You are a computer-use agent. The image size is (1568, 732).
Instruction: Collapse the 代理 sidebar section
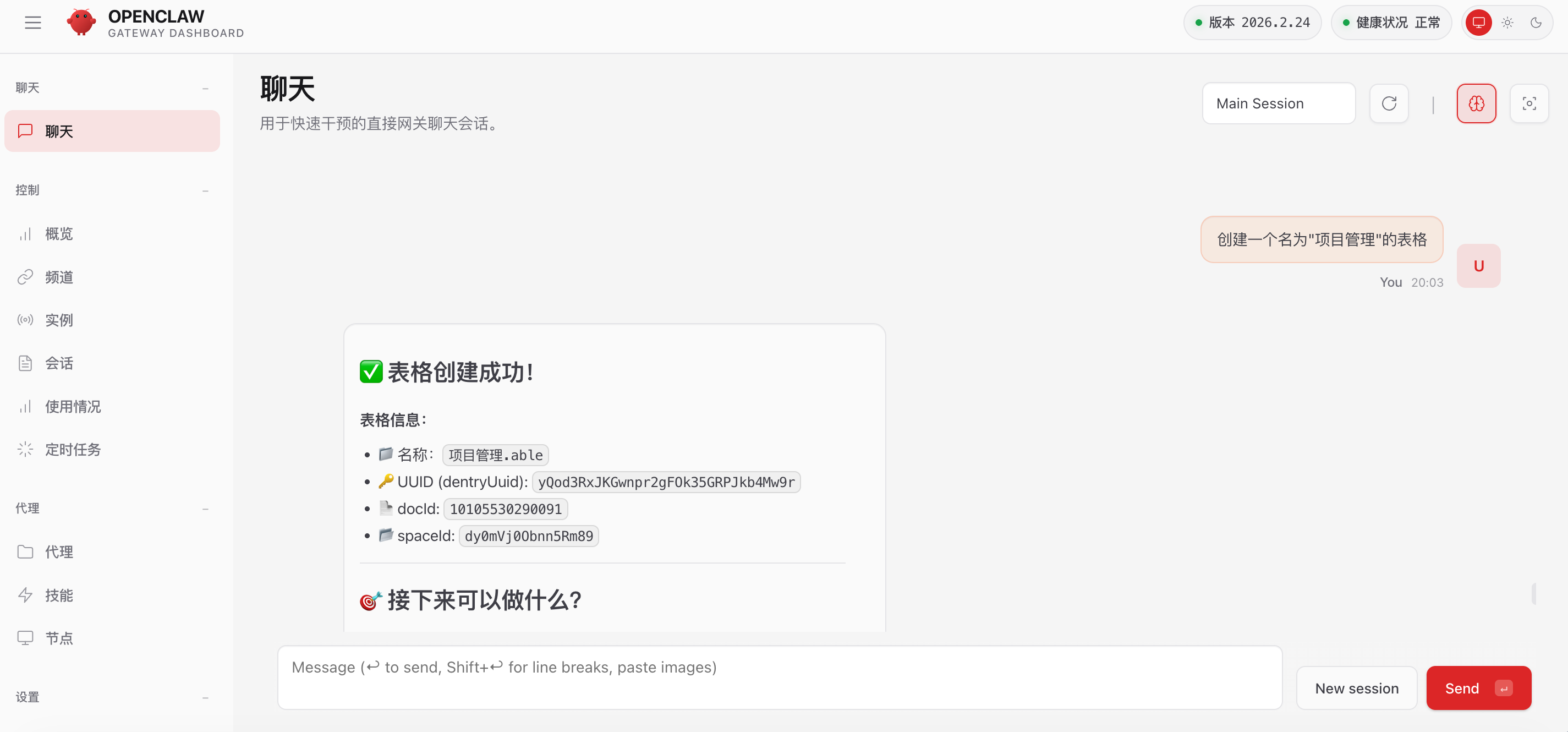[x=205, y=509]
